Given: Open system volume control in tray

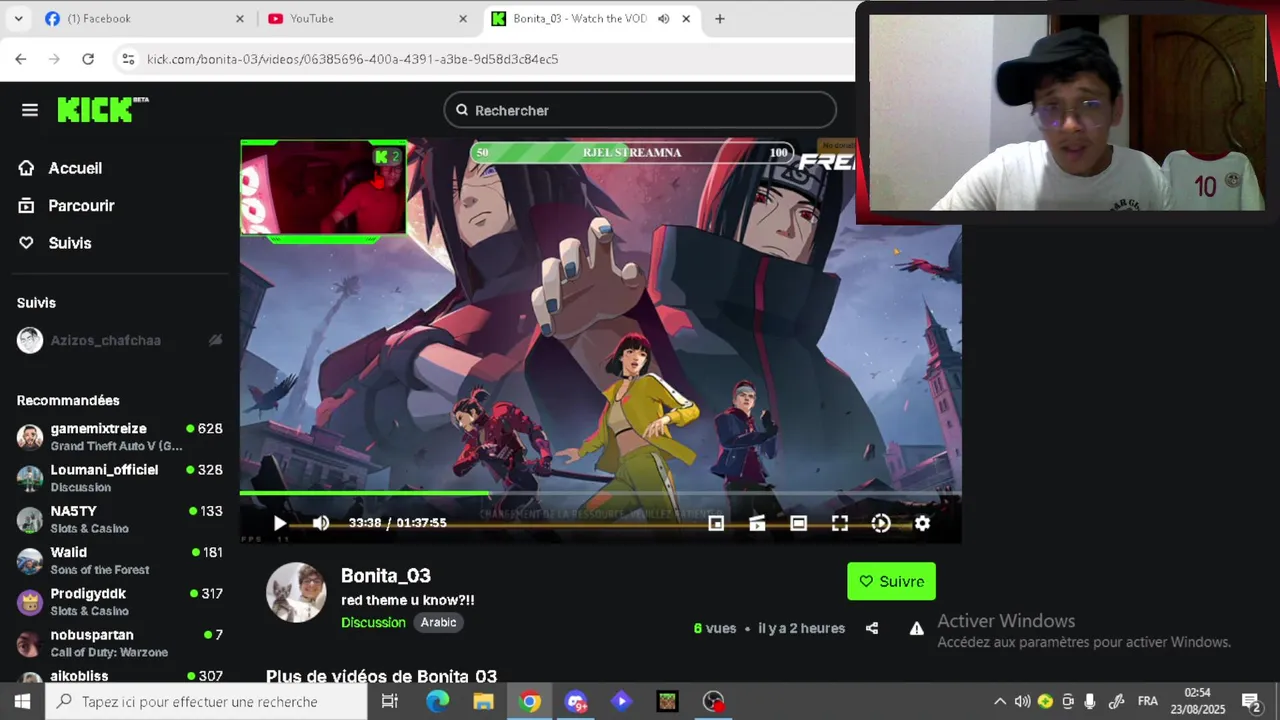Looking at the screenshot, I should pos(1022,701).
